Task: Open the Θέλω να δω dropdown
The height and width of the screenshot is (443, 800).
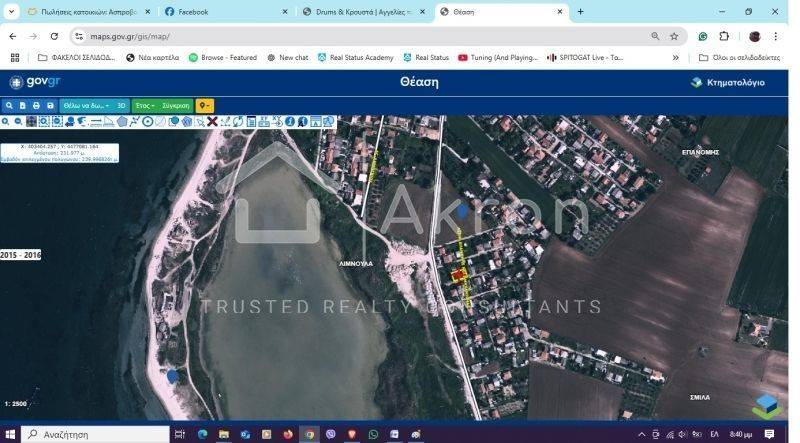Action: [86, 105]
